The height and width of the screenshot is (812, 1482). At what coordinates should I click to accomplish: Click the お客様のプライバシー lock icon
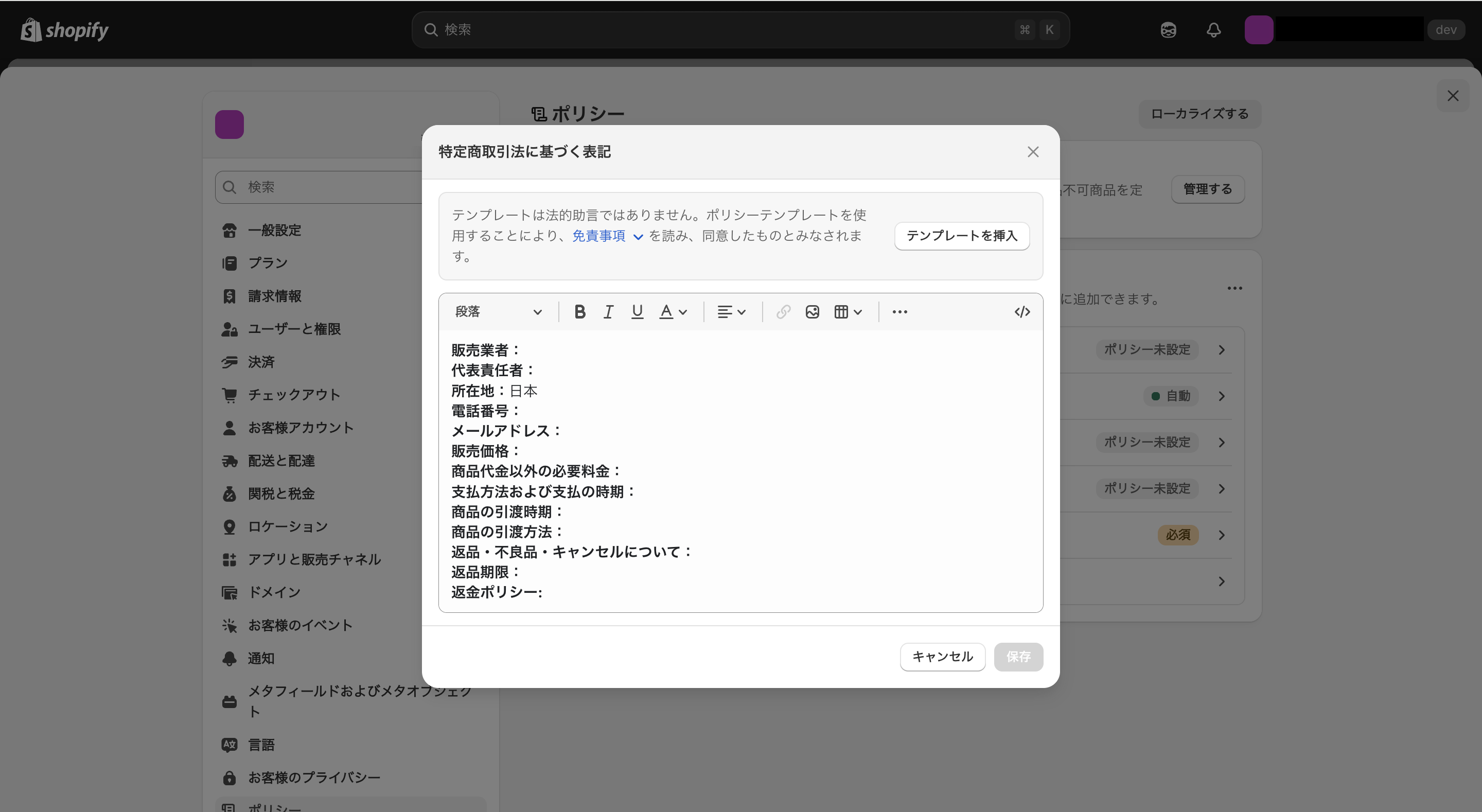(x=229, y=778)
